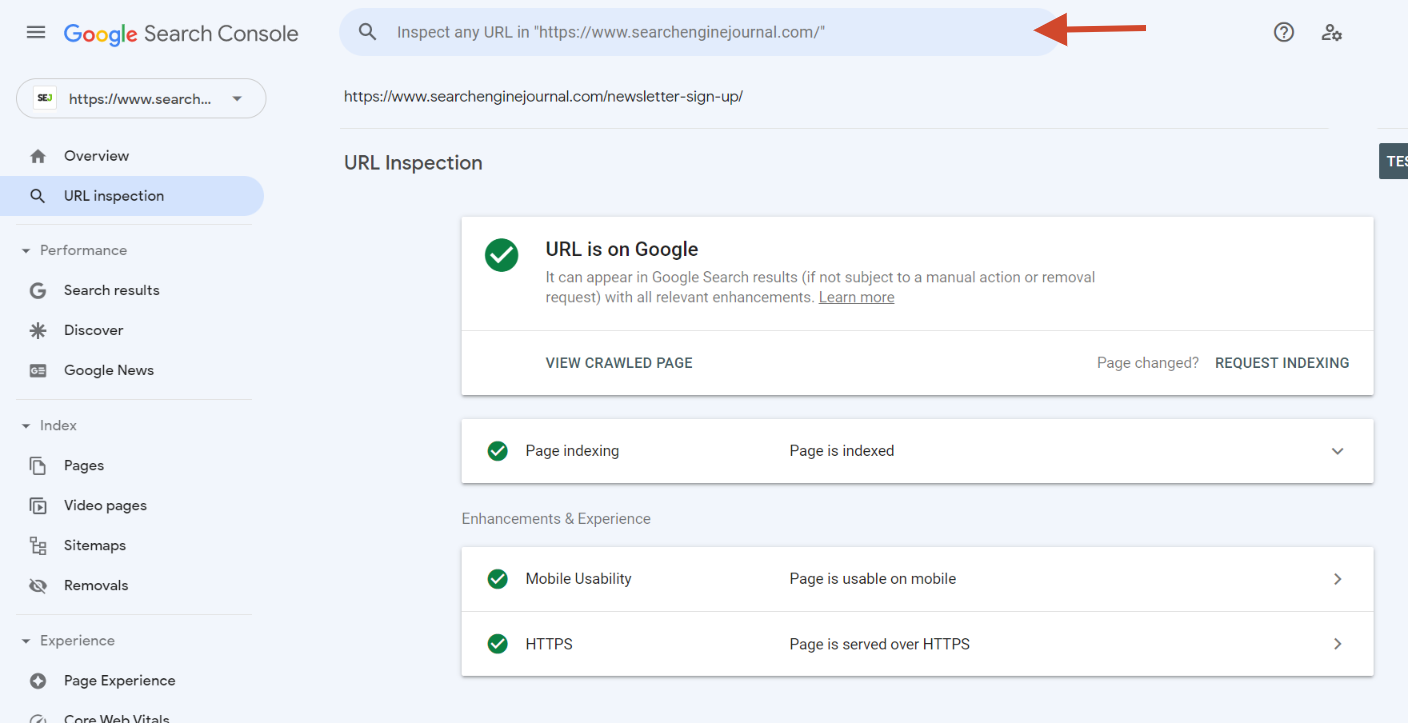This screenshot has width=1408, height=723.
Task: Select the Sitemaps icon
Action: 37,545
